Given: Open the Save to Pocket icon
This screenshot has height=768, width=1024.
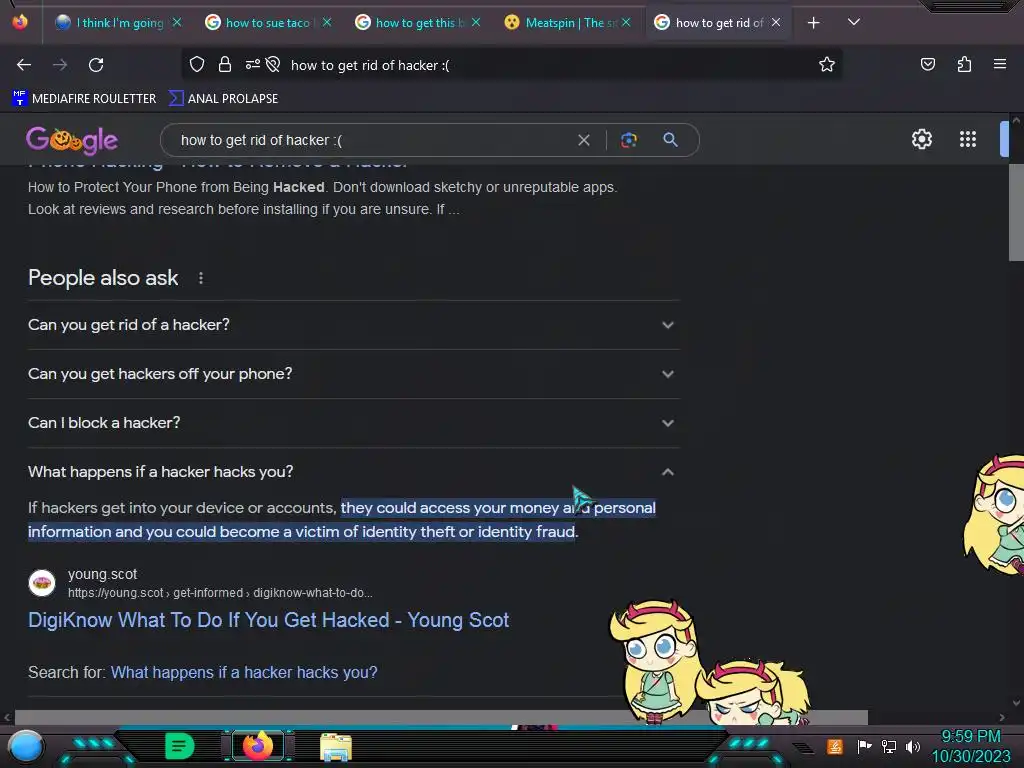Looking at the screenshot, I should point(927,64).
